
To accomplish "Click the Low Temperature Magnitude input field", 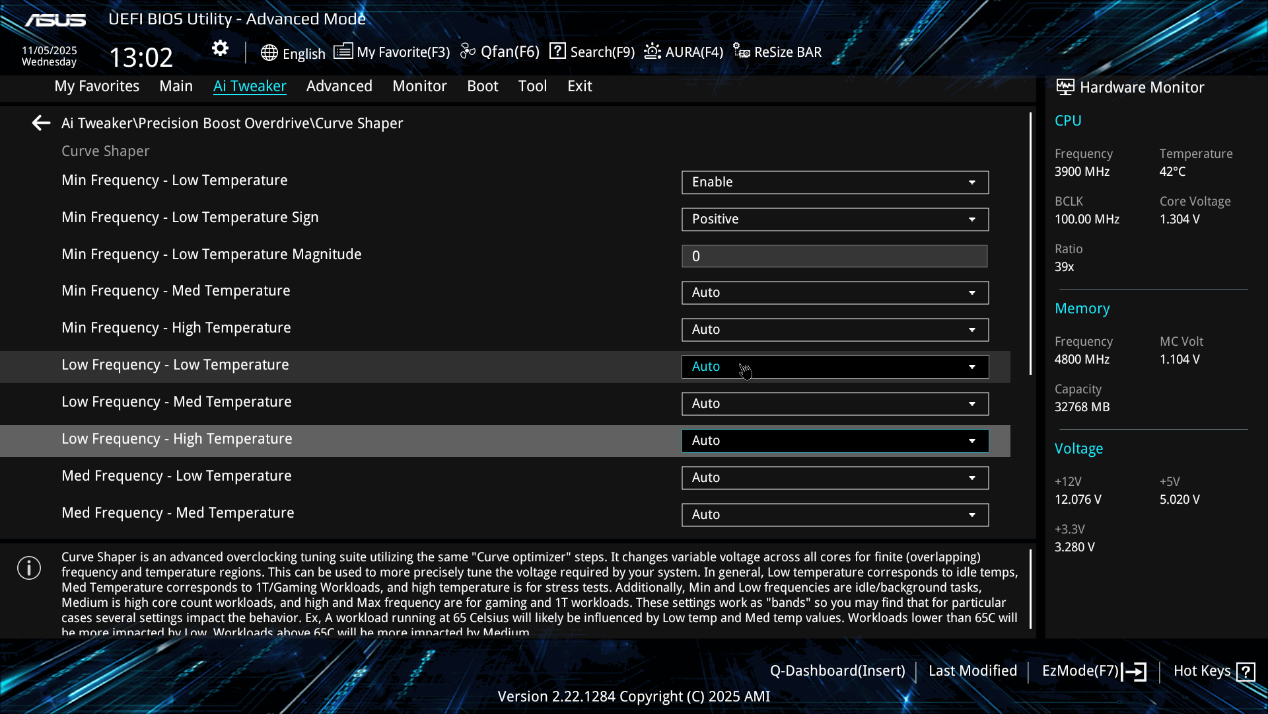I will [x=834, y=256].
